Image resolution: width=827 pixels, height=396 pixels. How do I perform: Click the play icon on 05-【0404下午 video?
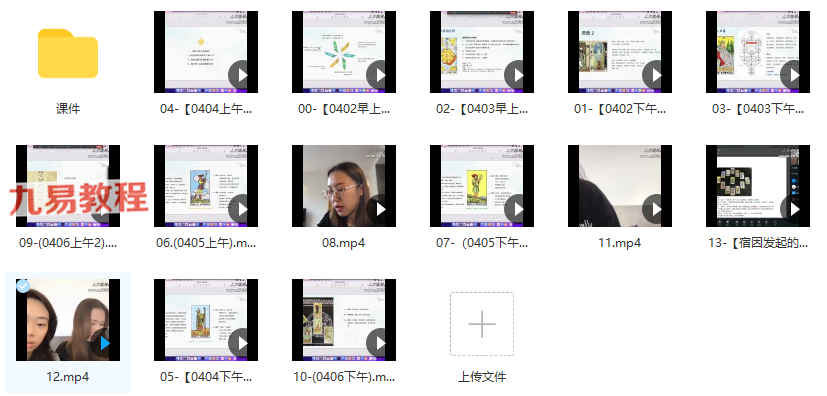point(241,343)
